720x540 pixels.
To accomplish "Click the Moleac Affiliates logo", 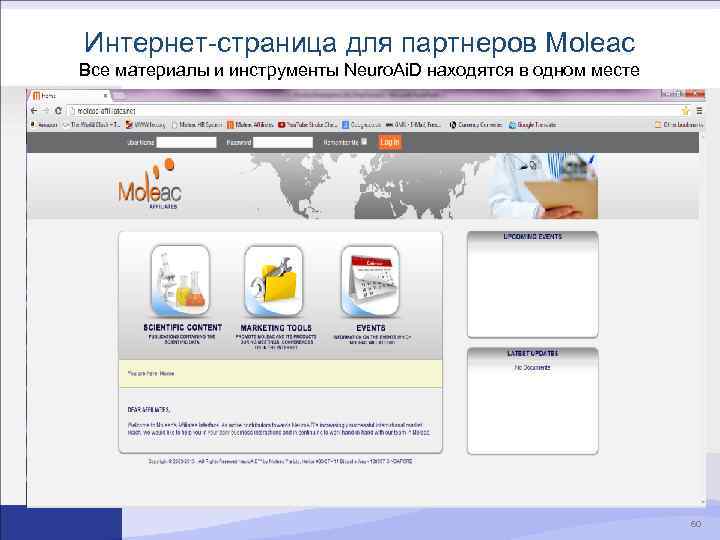I will [150, 185].
